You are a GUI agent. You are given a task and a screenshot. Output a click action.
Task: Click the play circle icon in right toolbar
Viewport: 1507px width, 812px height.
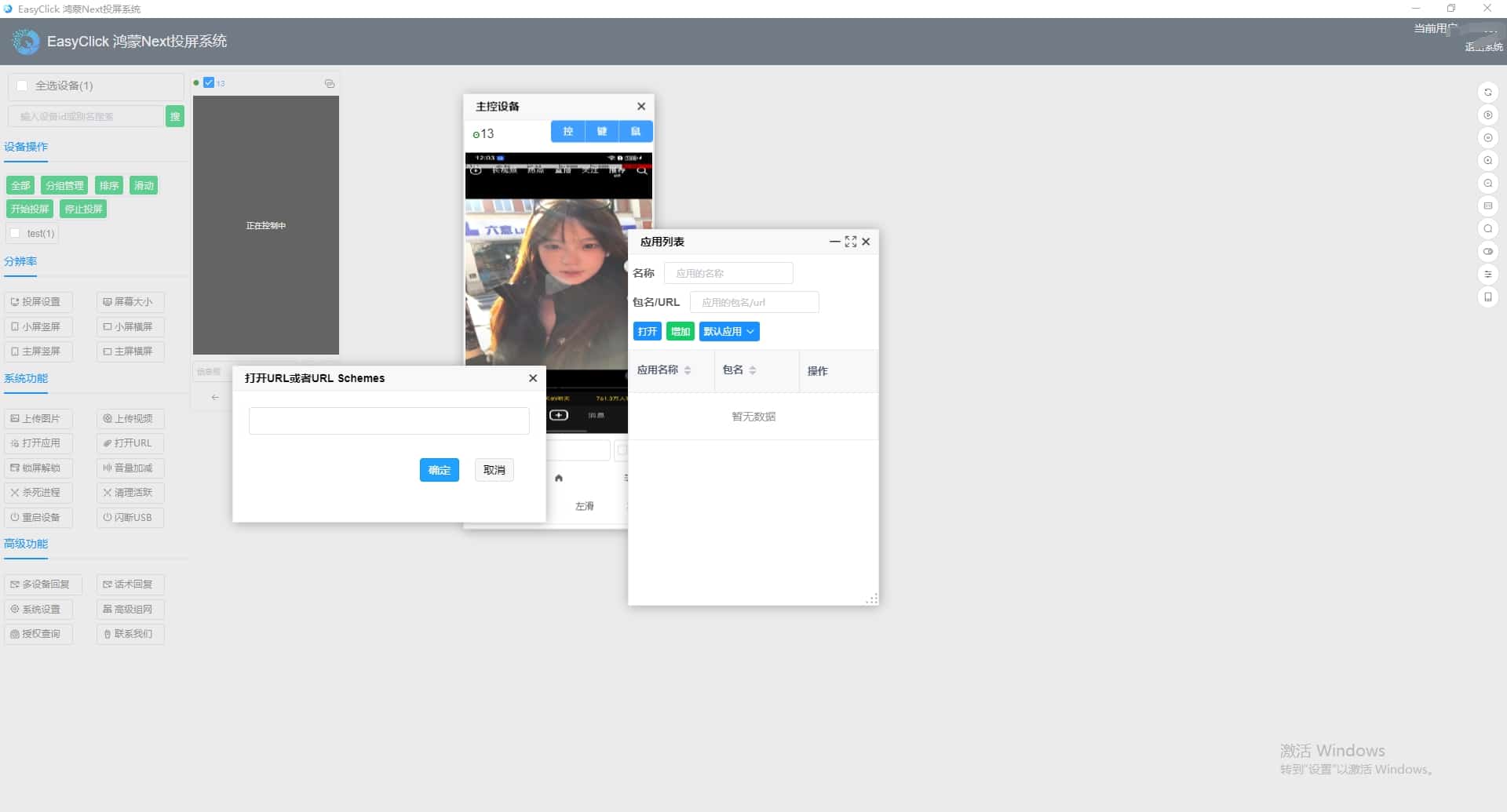coord(1487,115)
